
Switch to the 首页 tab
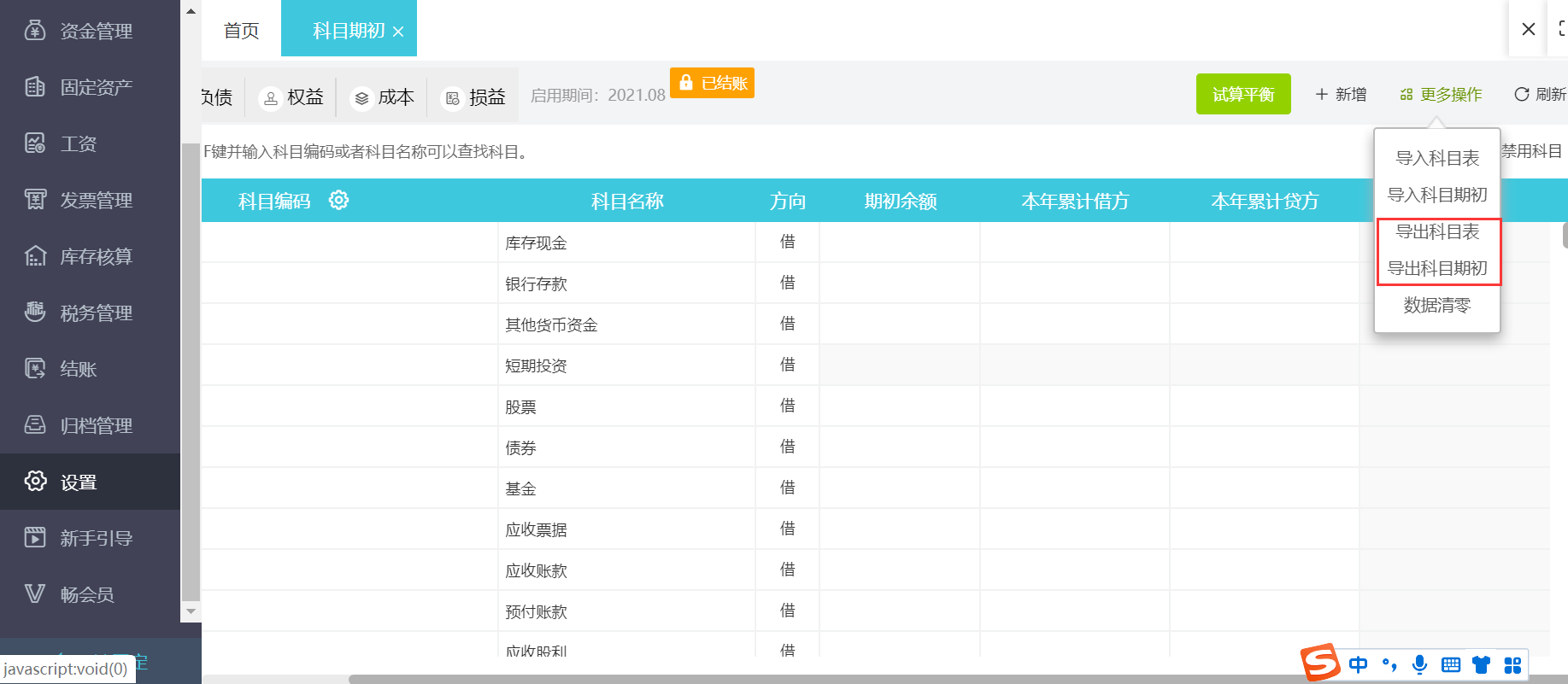241,31
